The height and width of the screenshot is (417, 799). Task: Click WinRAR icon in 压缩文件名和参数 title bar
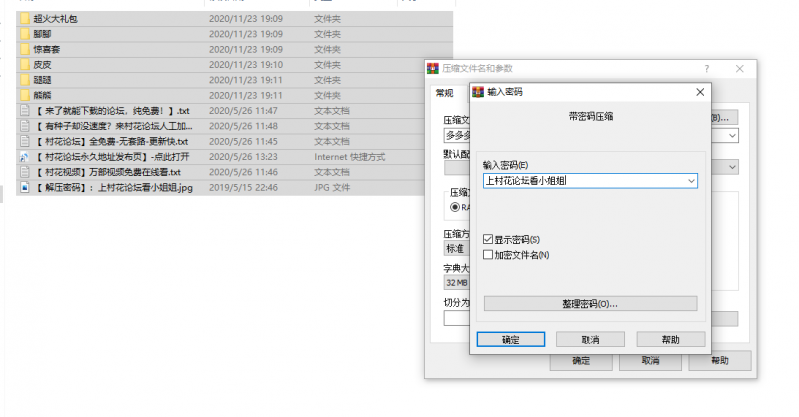(x=433, y=69)
